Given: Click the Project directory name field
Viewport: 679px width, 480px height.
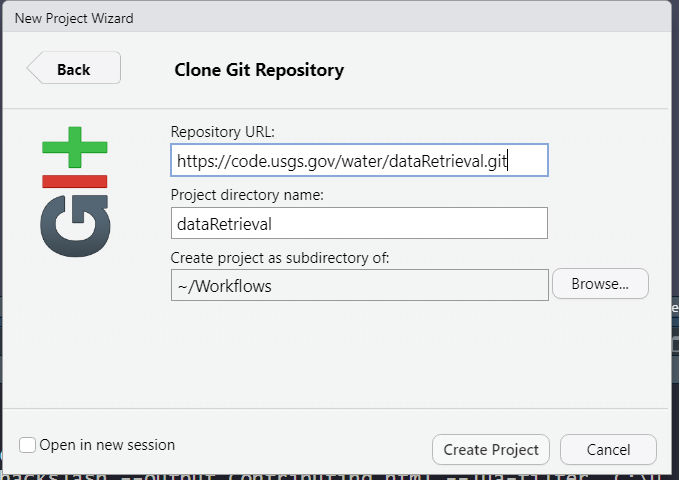Looking at the screenshot, I should click(359, 223).
